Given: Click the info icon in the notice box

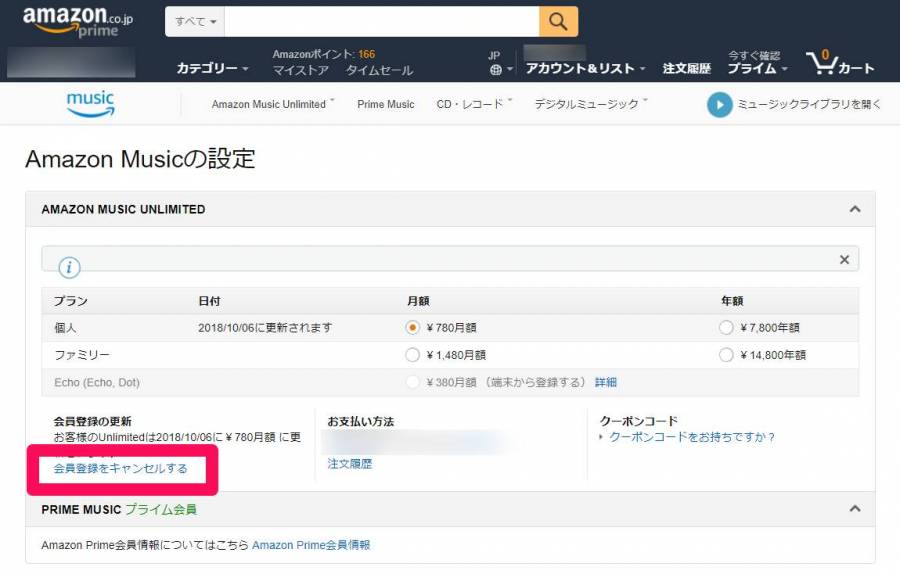Looking at the screenshot, I should [69, 267].
